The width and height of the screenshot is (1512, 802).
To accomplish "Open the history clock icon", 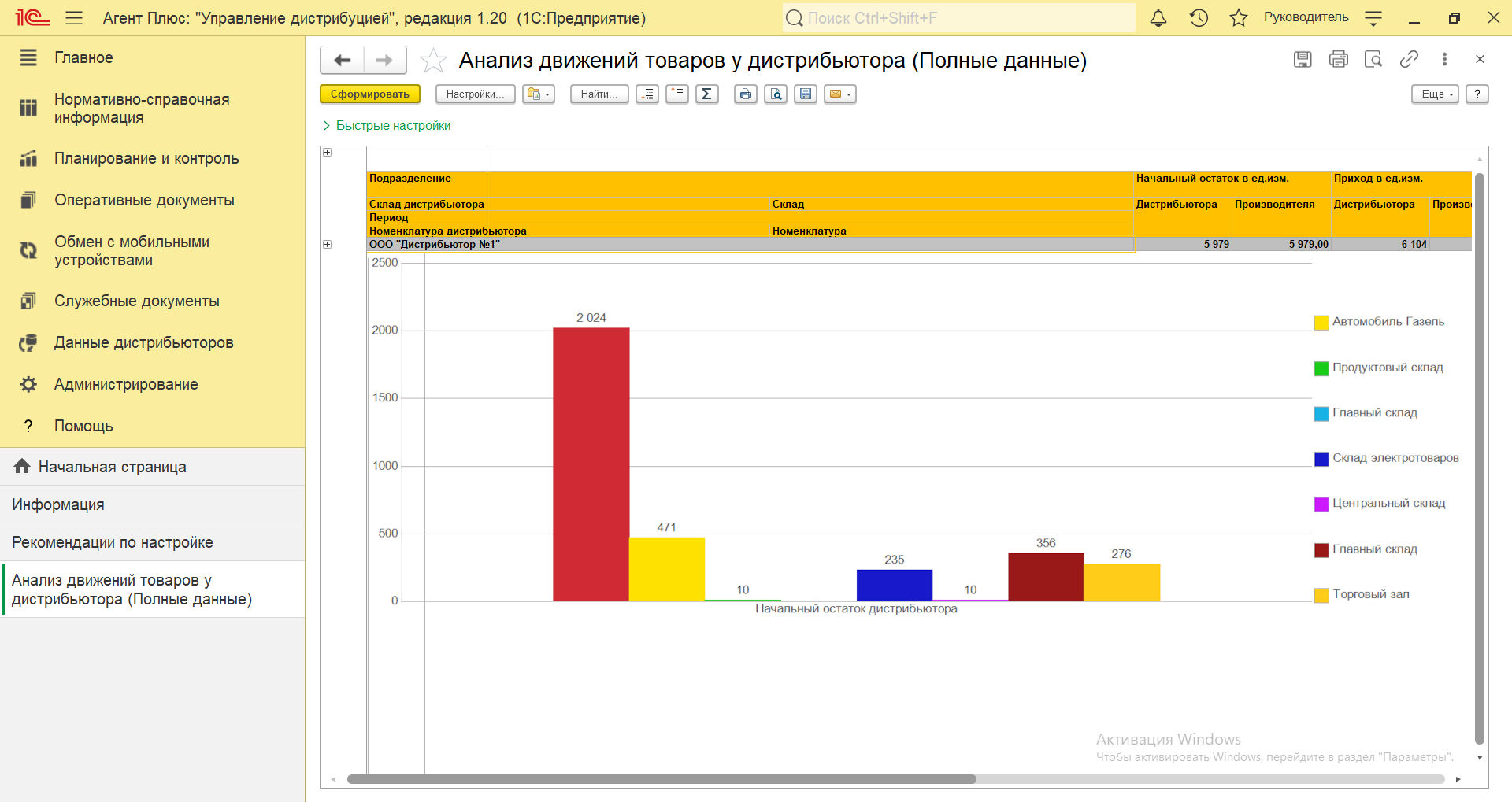I will coord(1199,17).
